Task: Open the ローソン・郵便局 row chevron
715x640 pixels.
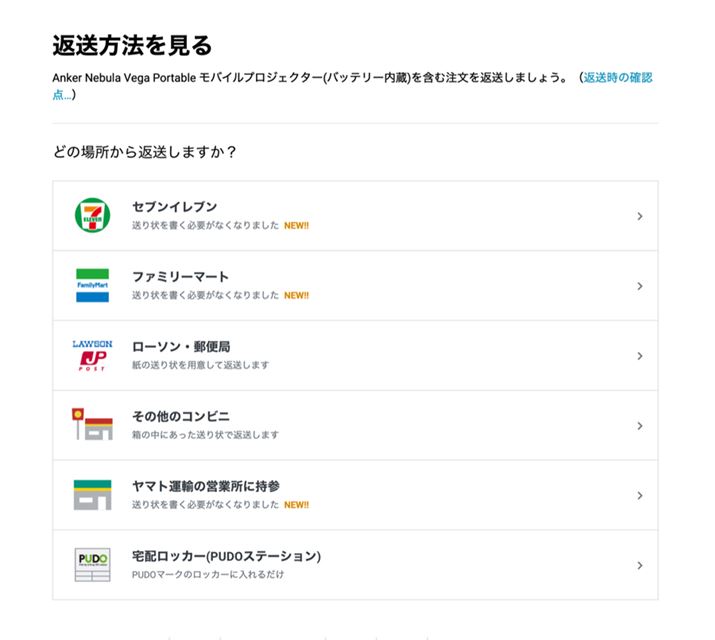Action: 640,356
